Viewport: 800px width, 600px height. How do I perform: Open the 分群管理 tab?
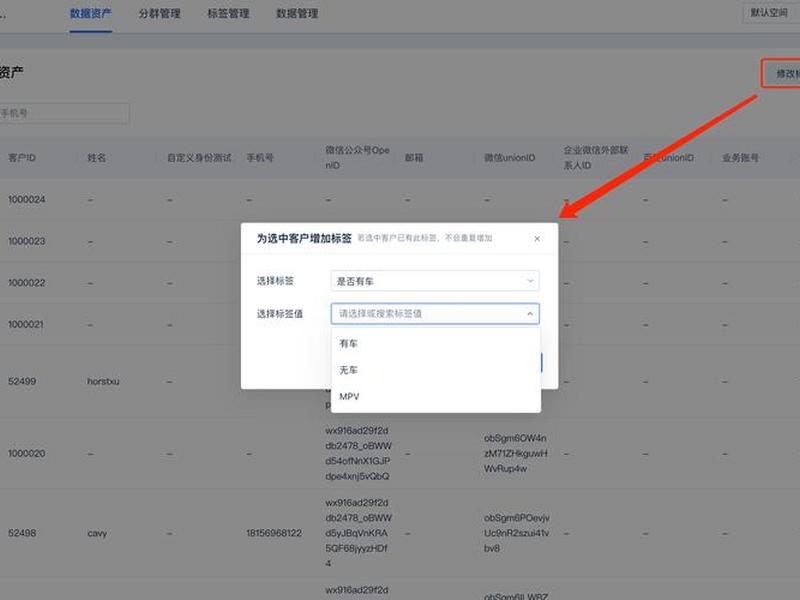159,13
